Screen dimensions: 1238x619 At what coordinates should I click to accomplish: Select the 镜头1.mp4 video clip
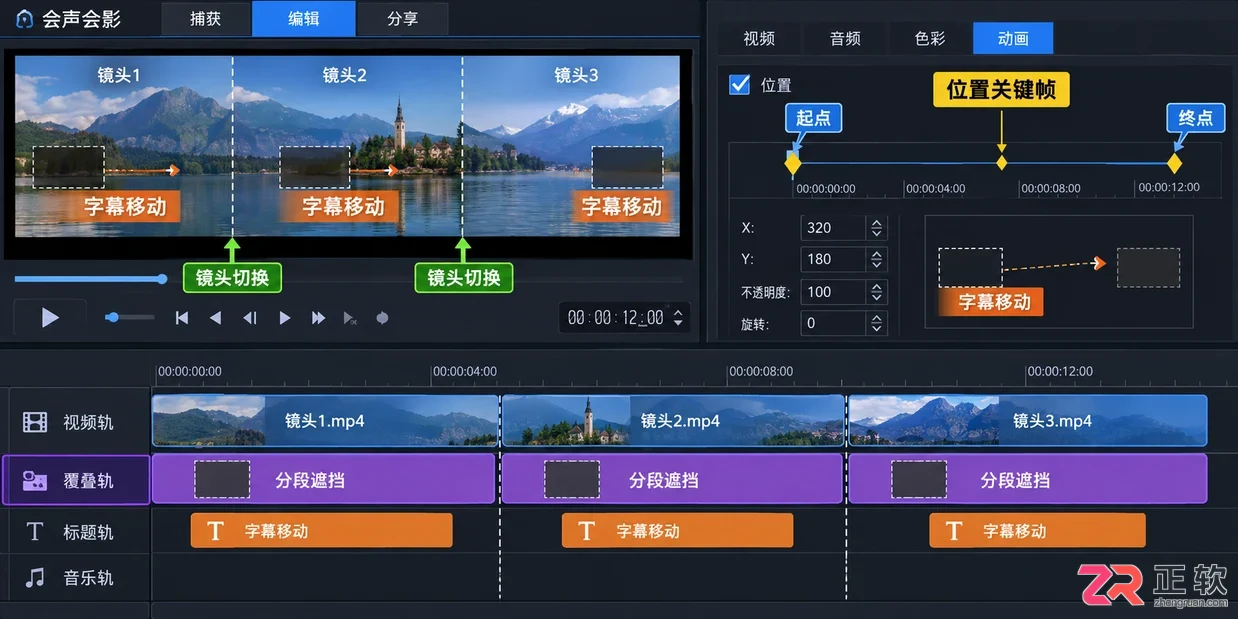(325, 421)
